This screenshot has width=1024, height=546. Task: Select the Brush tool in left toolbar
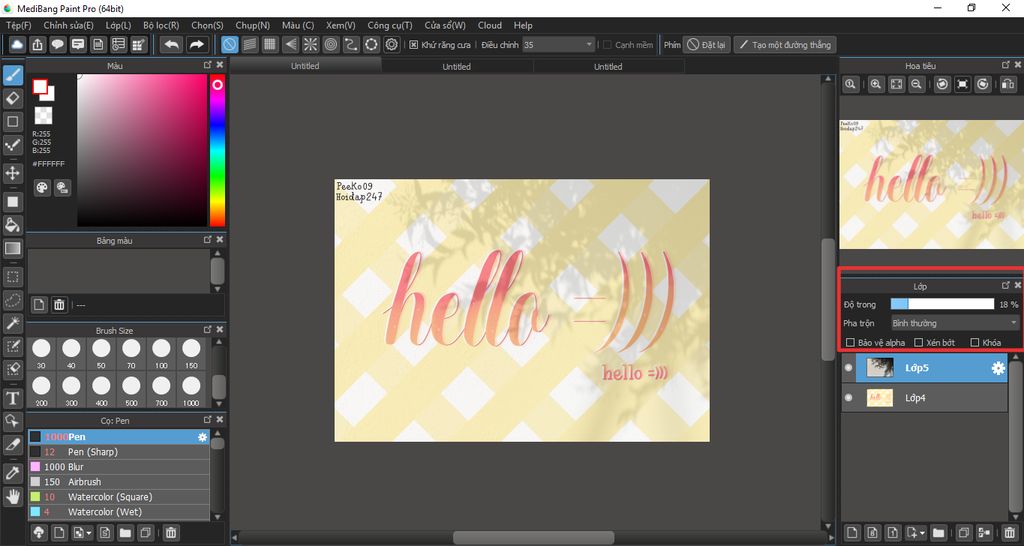12,76
